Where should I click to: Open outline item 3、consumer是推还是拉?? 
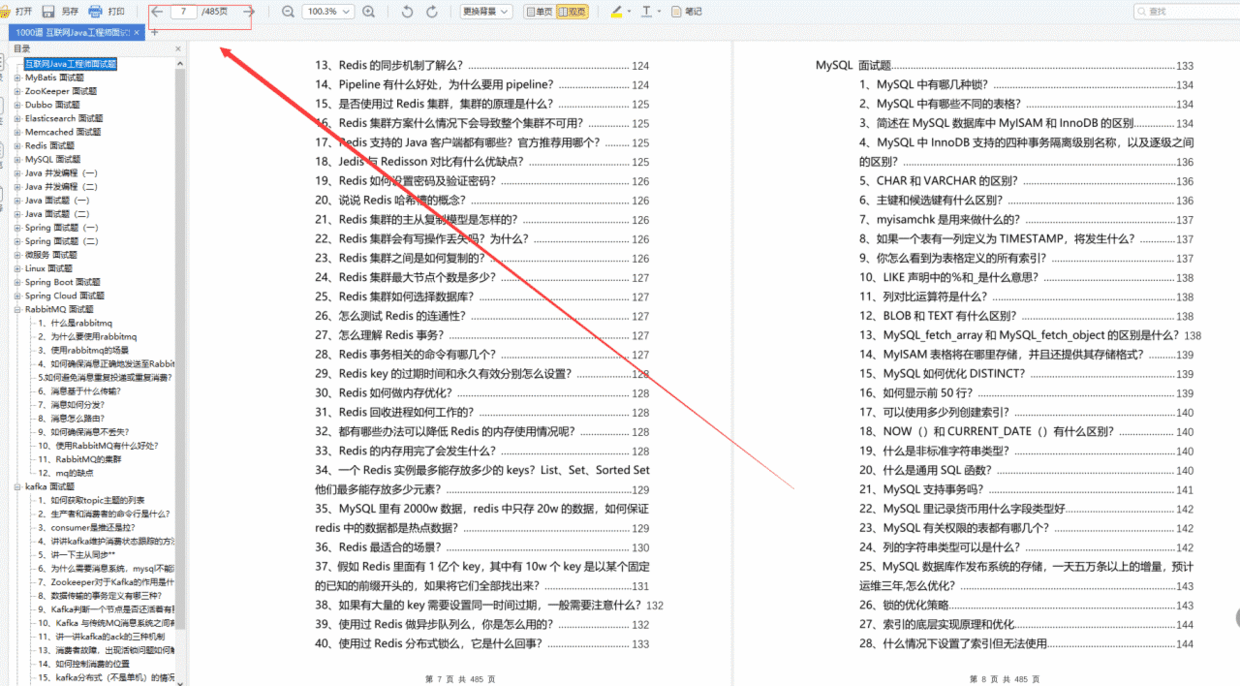[x=85, y=527]
